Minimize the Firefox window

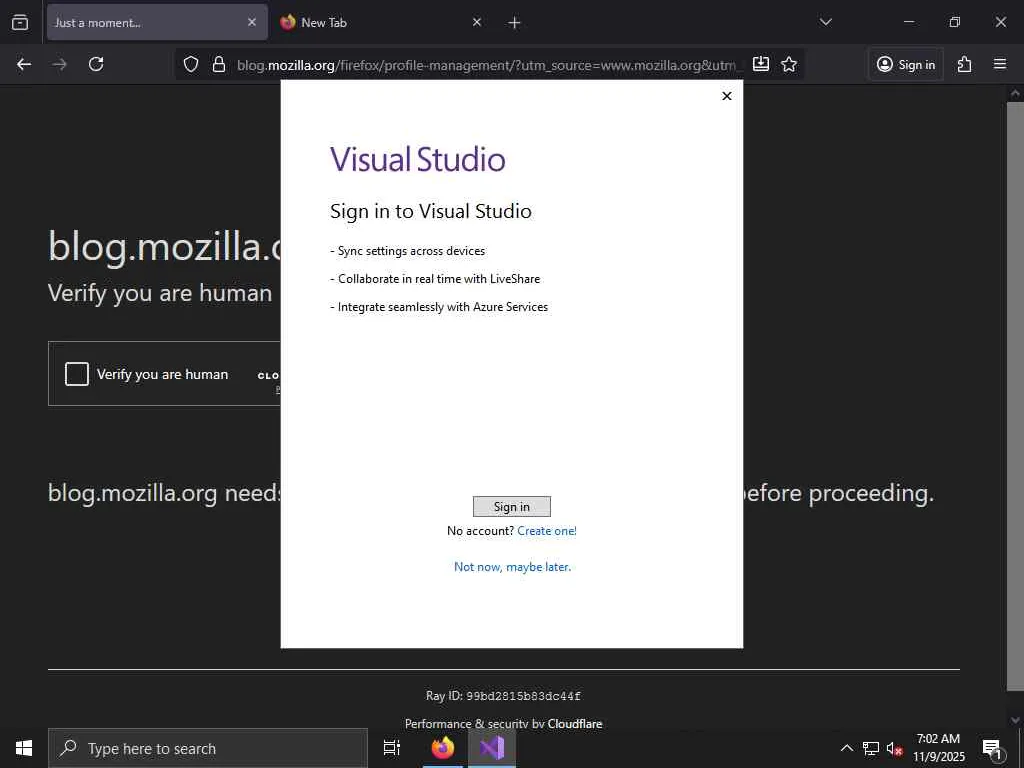coord(908,22)
